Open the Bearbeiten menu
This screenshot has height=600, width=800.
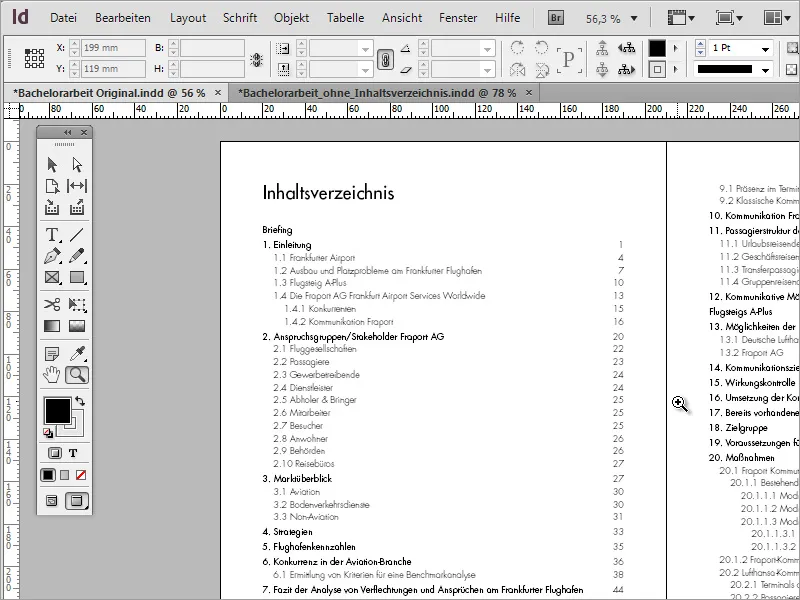pyautogui.click(x=123, y=18)
